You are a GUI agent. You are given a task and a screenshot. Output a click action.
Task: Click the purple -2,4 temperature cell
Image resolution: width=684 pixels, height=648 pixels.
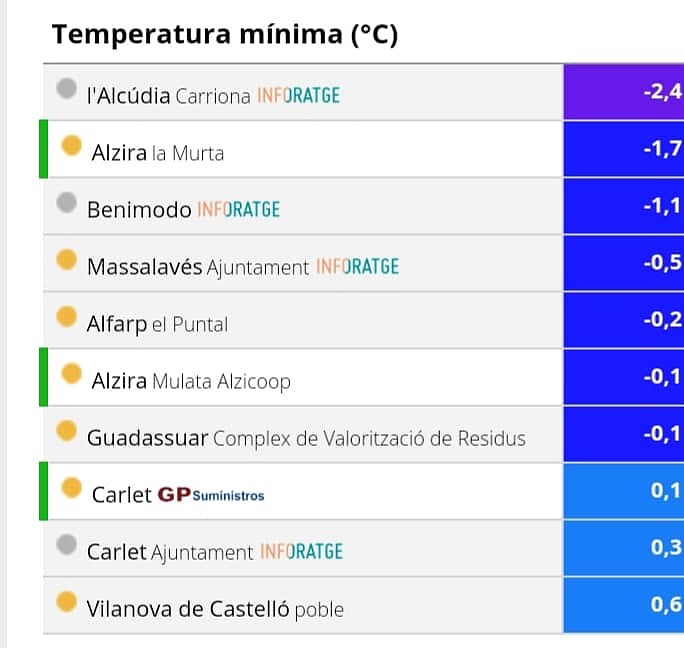click(624, 92)
